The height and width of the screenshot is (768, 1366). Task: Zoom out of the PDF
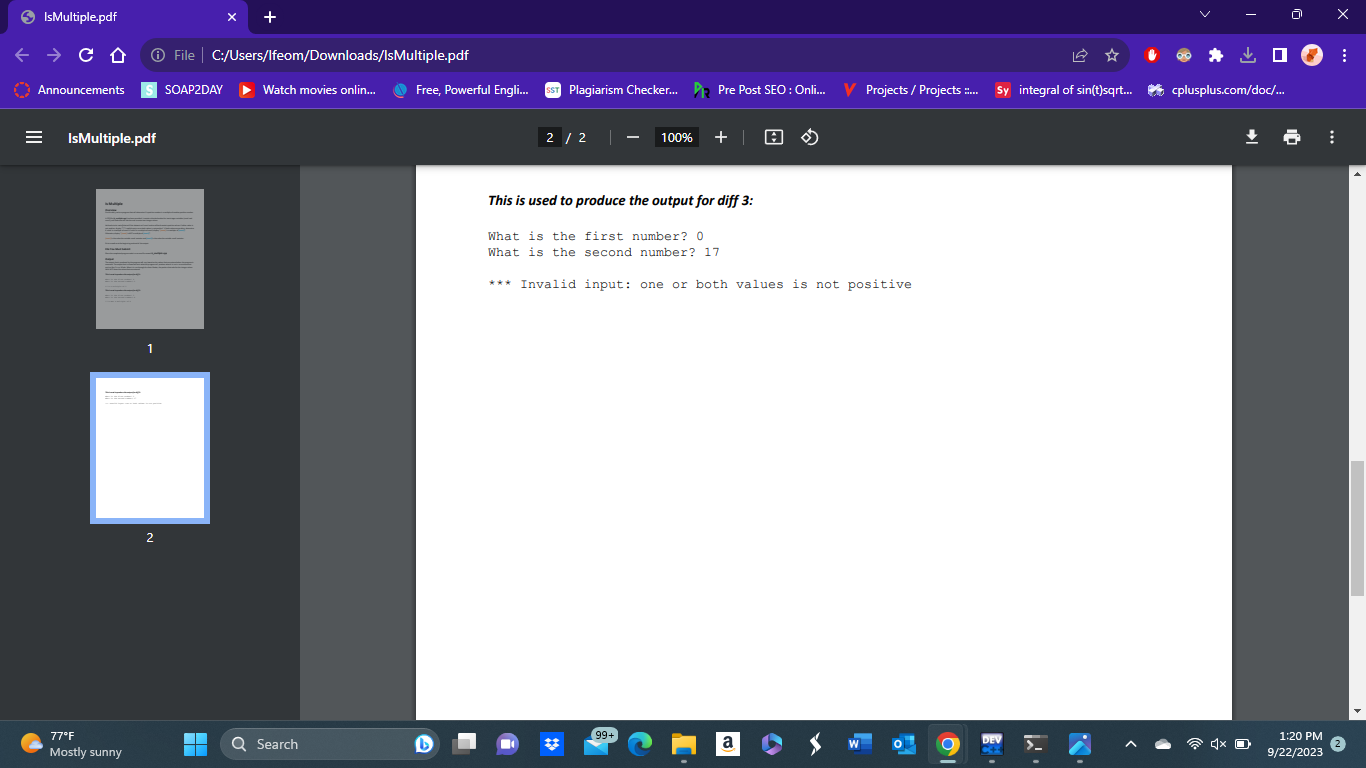click(x=631, y=137)
